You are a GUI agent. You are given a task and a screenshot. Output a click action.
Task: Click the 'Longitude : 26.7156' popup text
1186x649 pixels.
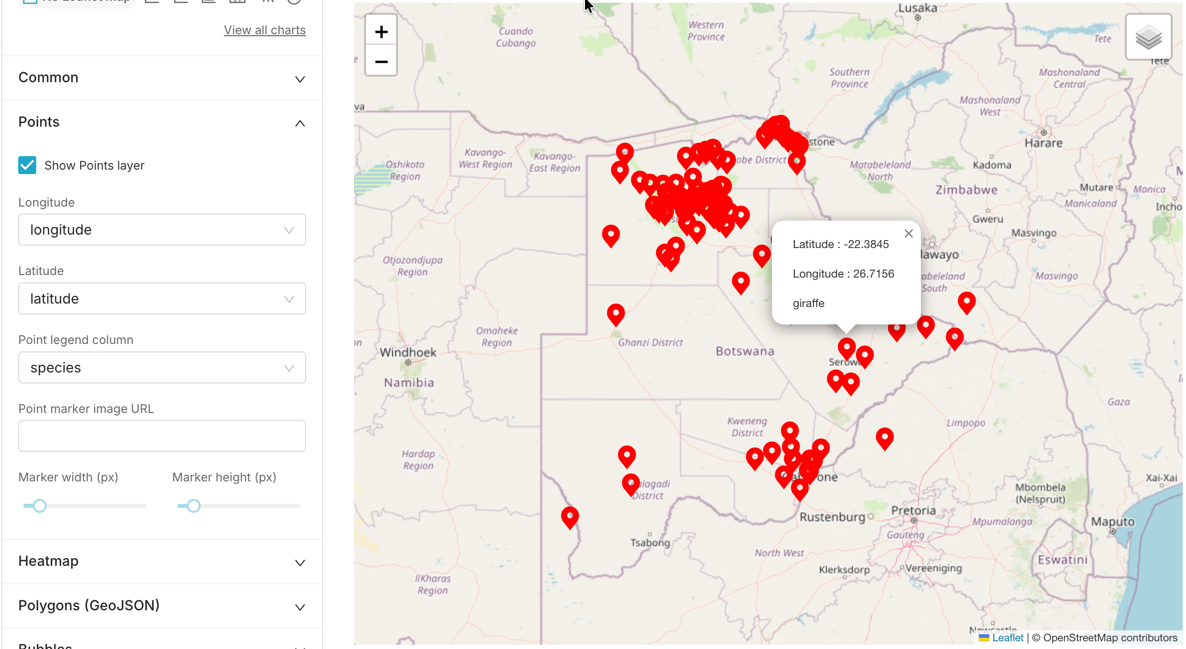843,274
